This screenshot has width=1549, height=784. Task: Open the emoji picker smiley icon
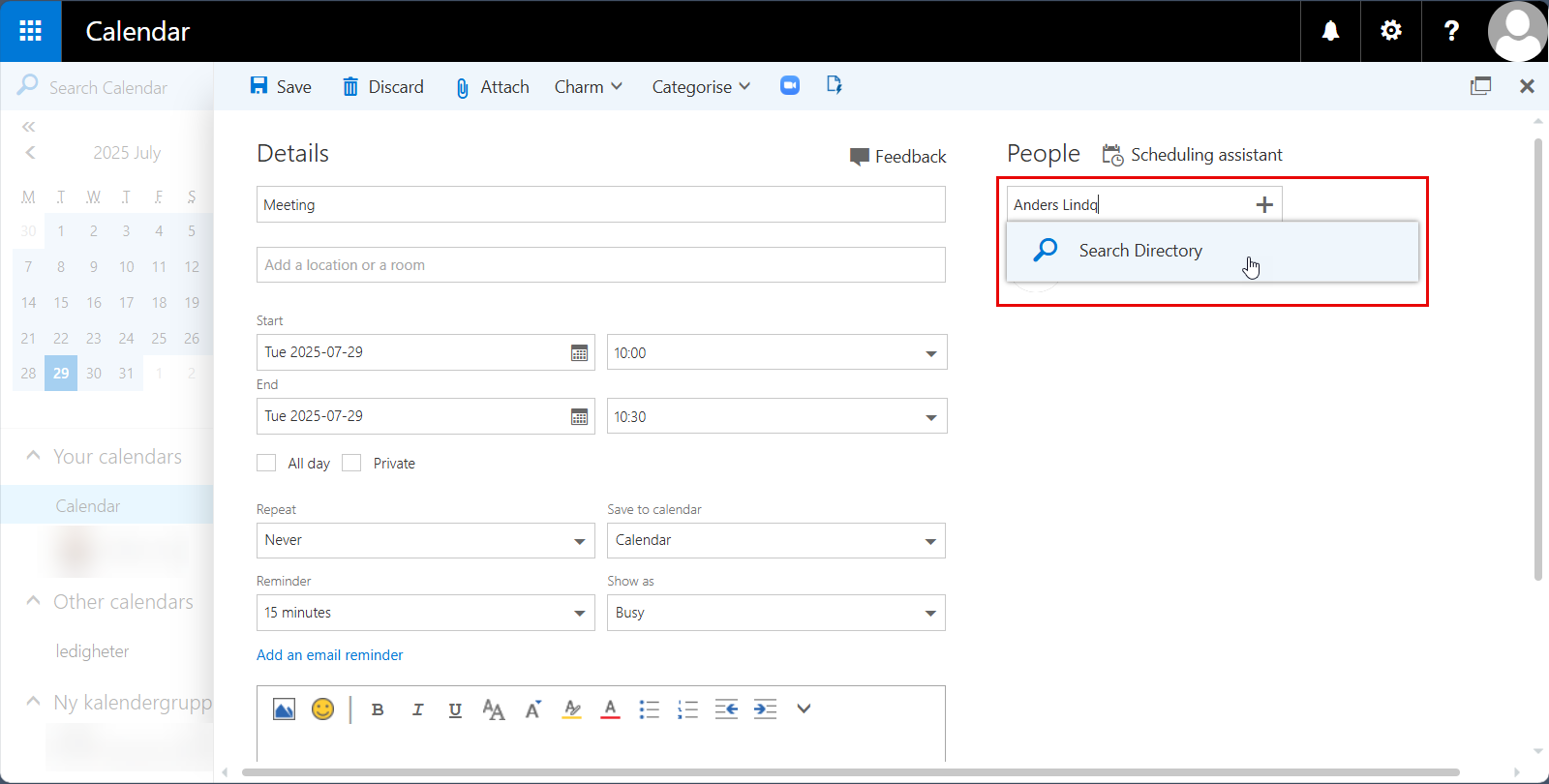pyautogui.click(x=322, y=709)
